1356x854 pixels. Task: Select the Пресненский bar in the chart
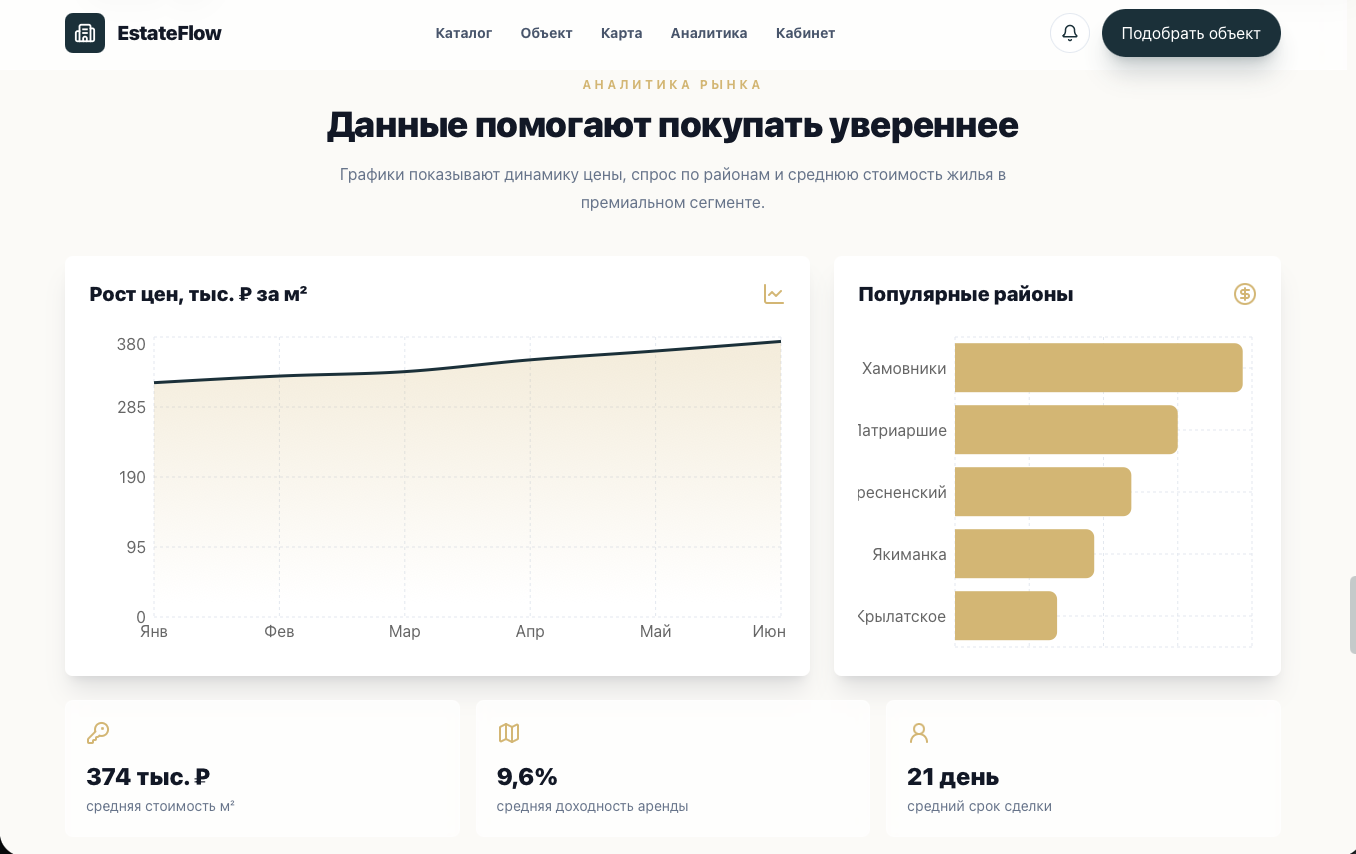pos(1043,492)
